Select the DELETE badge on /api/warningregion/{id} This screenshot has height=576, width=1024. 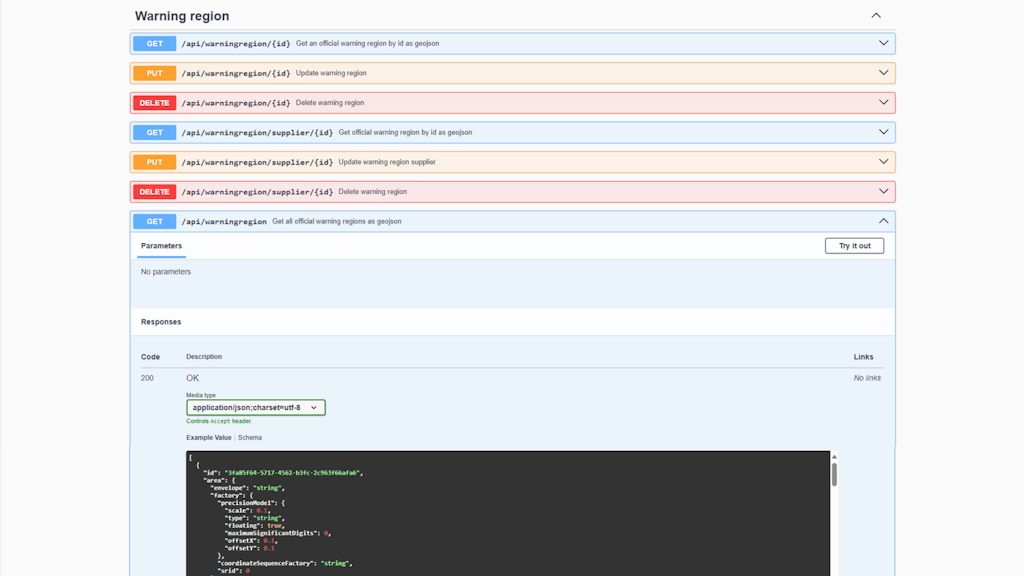153,102
